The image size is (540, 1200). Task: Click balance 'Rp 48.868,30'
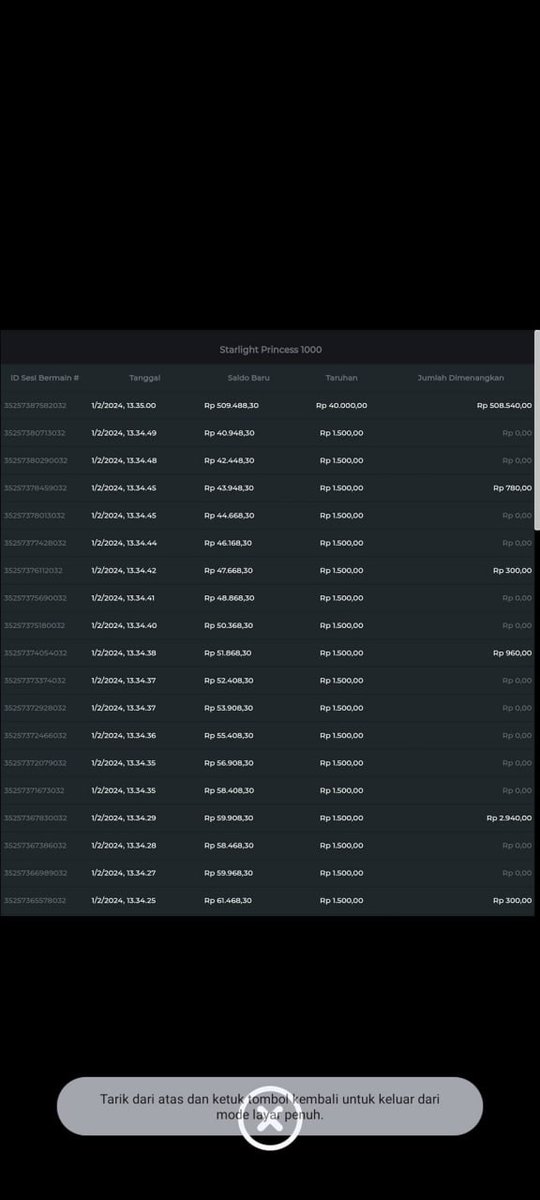229,598
